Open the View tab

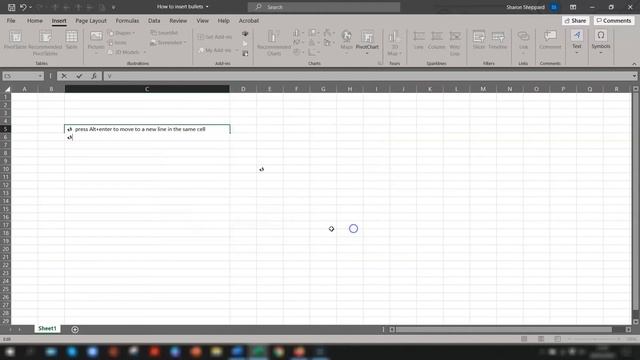tap(202, 20)
